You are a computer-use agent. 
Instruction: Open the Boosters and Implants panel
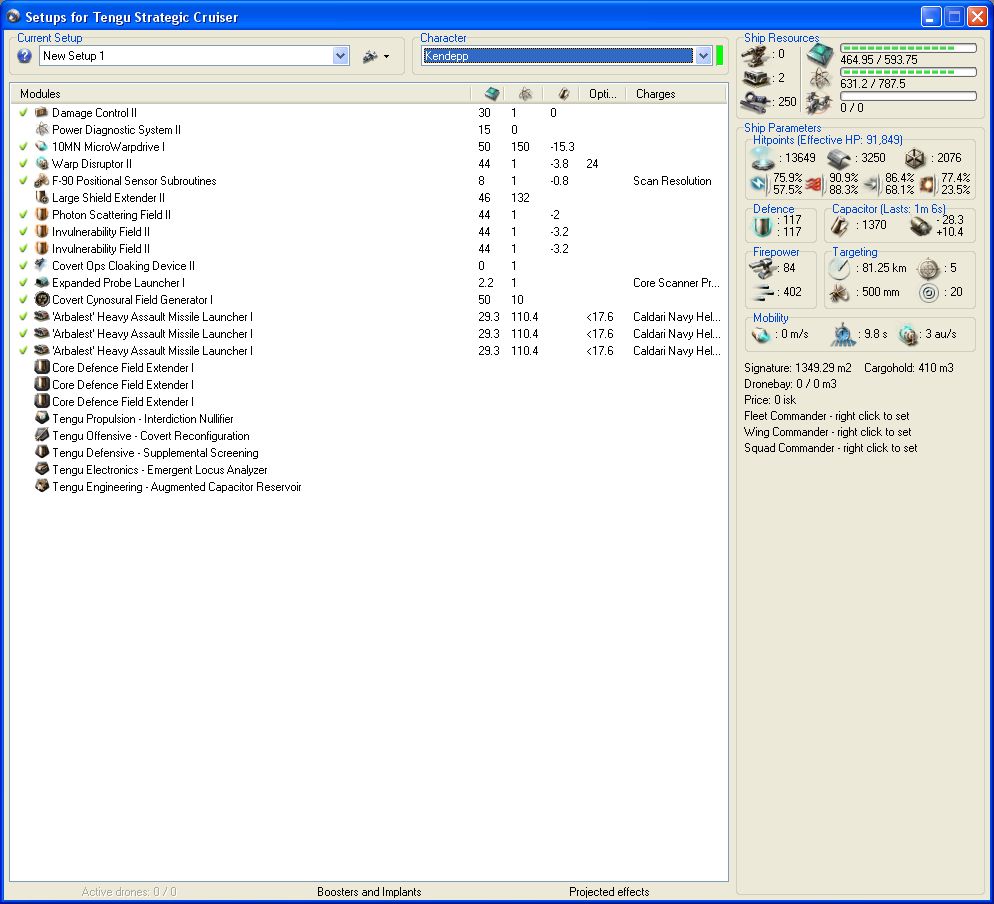coord(369,892)
